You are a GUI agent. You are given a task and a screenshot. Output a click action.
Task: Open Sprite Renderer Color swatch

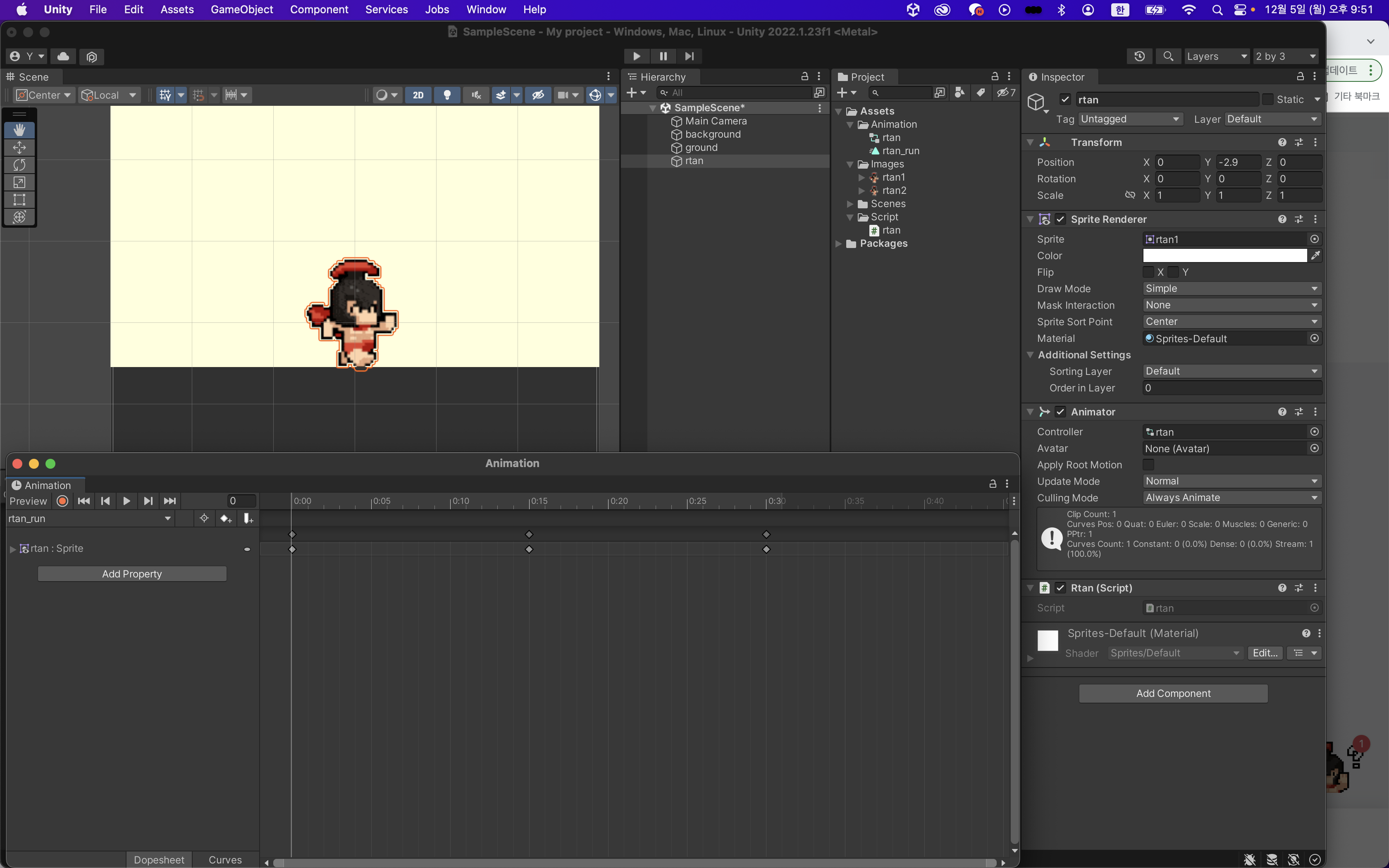click(x=1225, y=255)
